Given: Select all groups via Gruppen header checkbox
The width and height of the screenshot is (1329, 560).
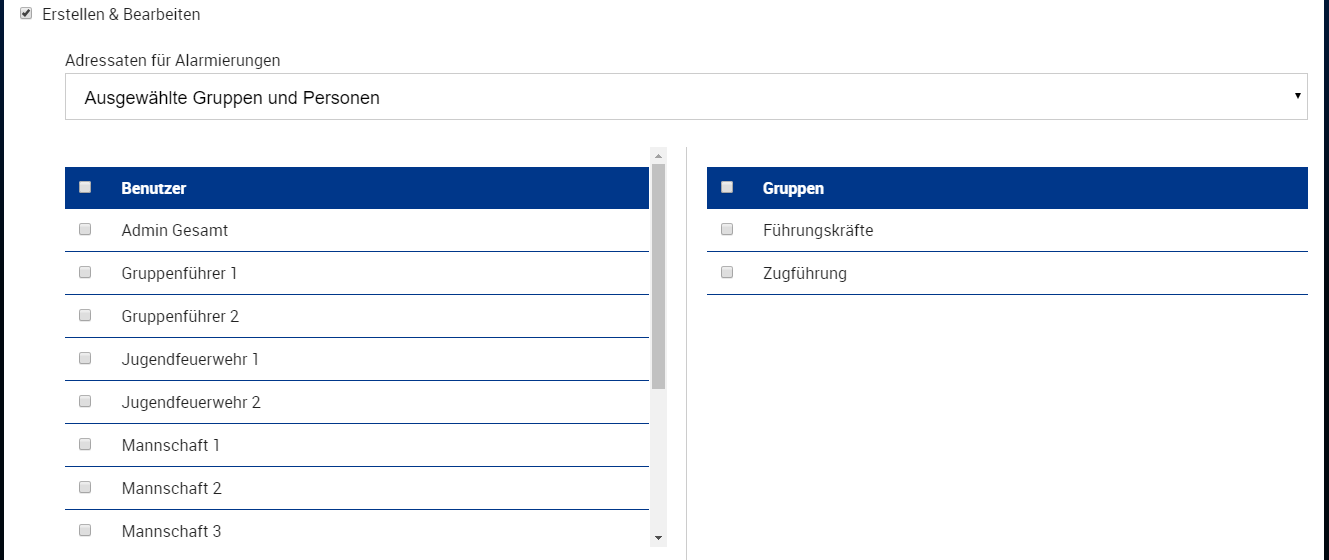Looking at the screenshot, I should coord(727,187).
